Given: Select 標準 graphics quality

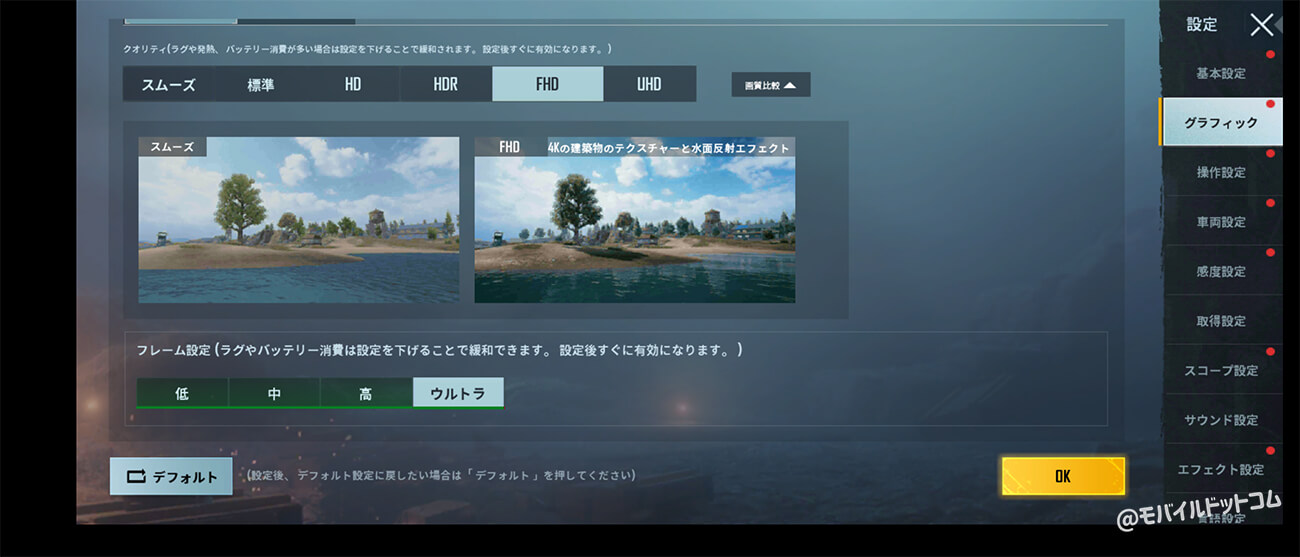Looking at the screenshot, I should tap(261, 84).
